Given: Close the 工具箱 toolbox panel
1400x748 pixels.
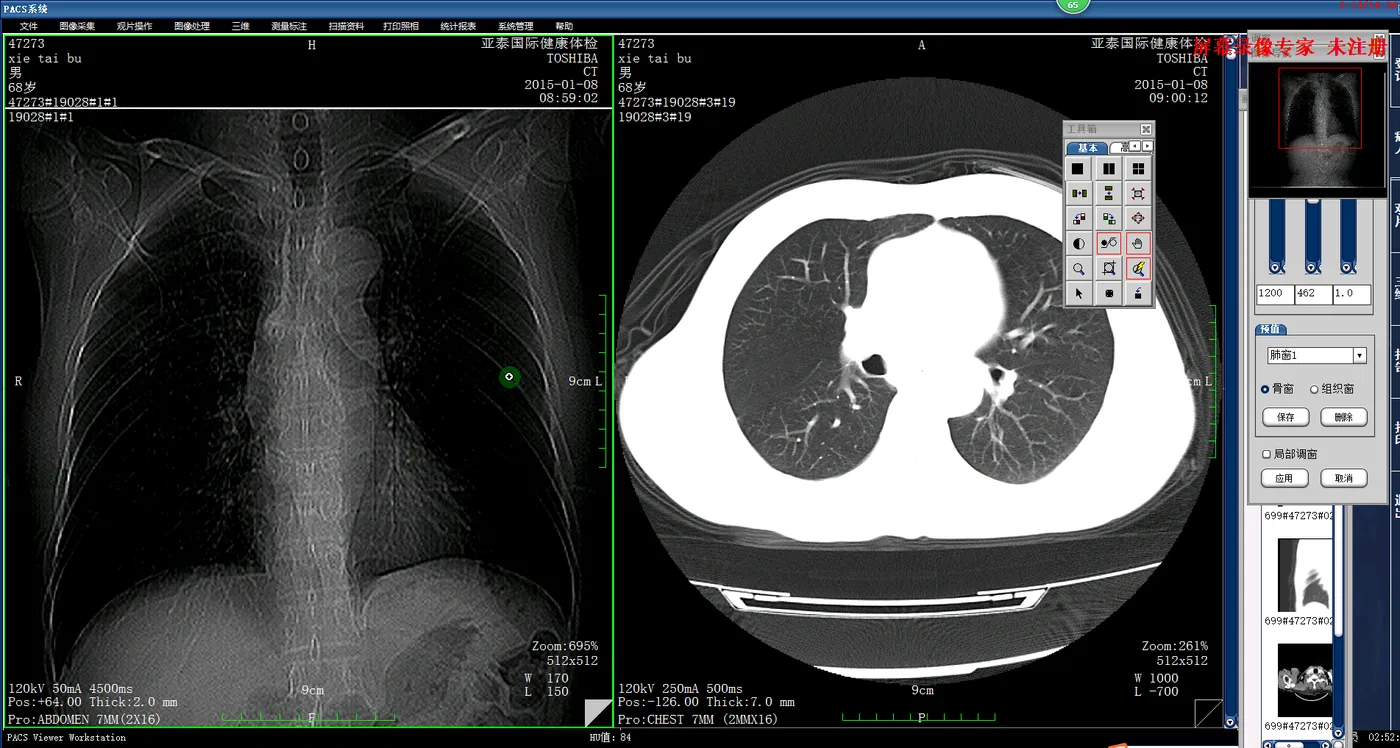Looking at the screenshot, I should click(1146, 129).
